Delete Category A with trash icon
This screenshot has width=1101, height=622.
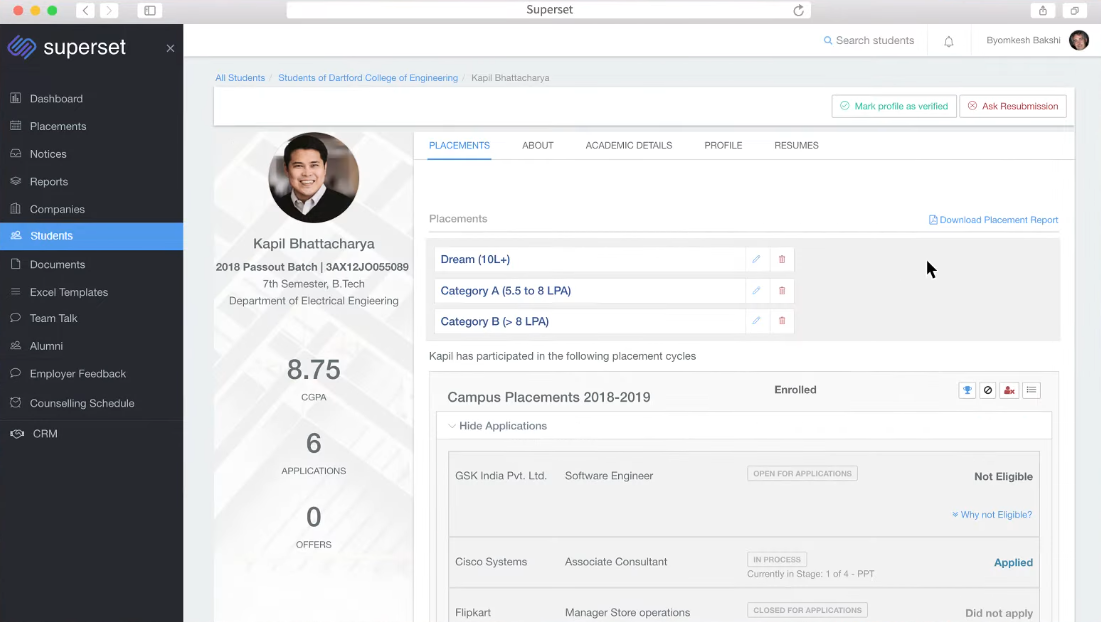[x=782, y=291]
